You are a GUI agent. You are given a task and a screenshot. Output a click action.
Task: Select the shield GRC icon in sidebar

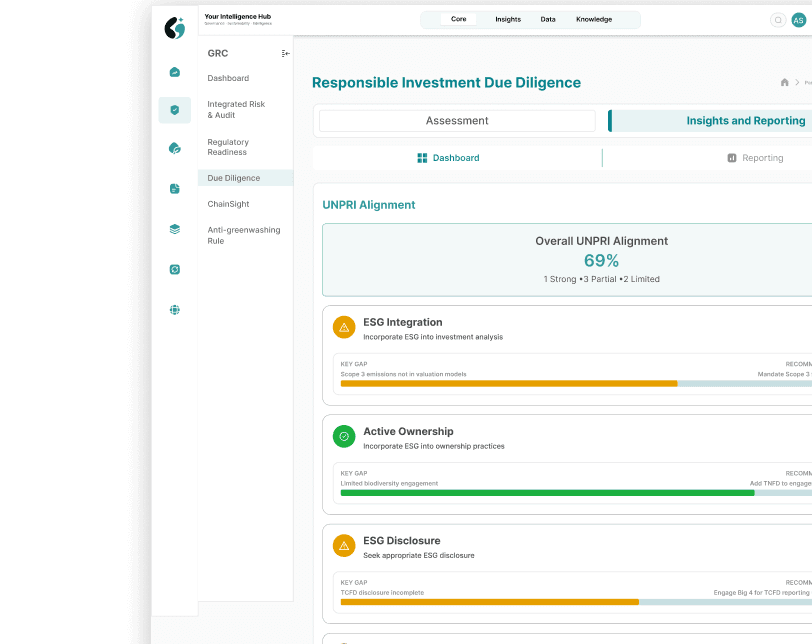pyautogui.click(x=175, y=110)
